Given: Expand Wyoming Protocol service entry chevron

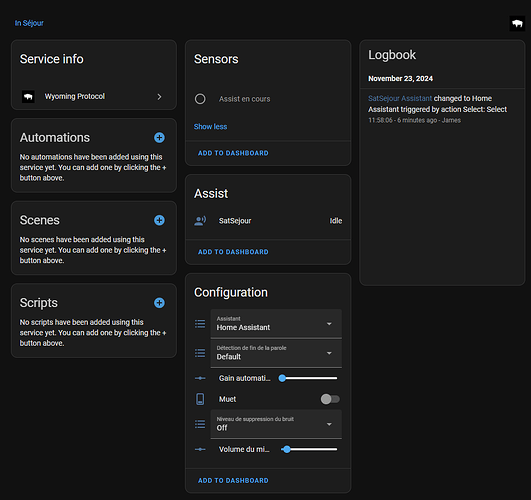Looking at the screenshot, I should 159,97.
